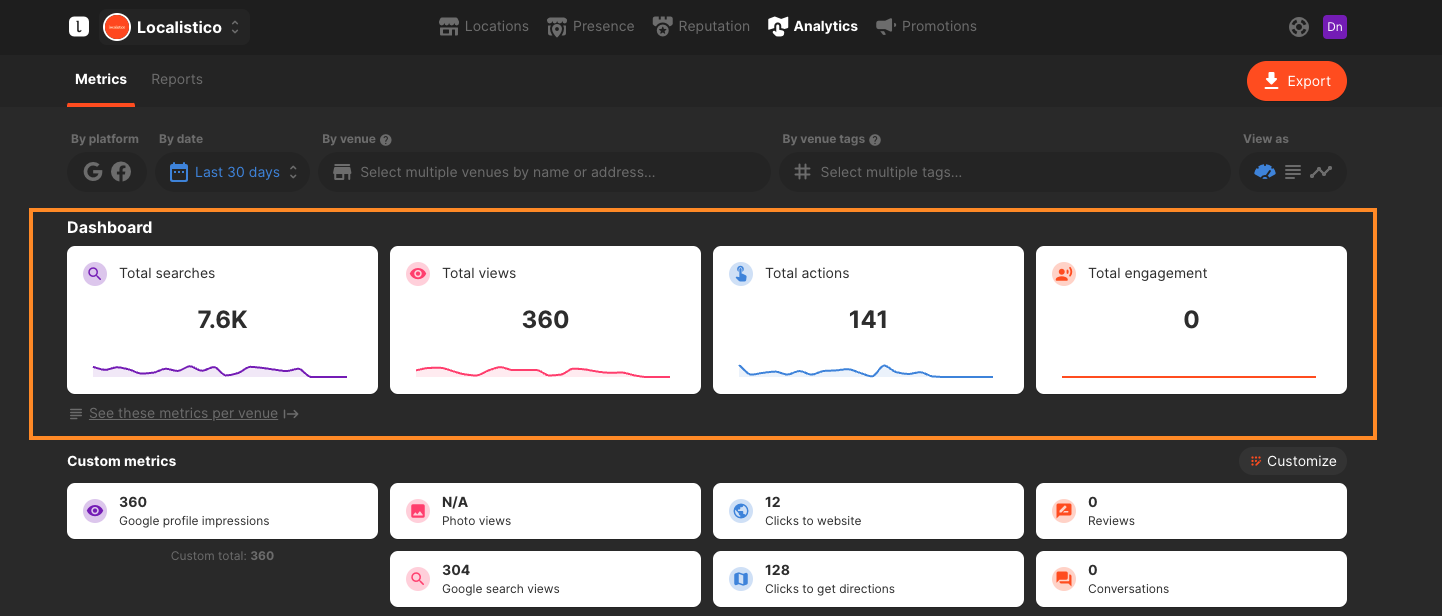
Task: Click the Total searches purple sparkline
Action: 220,371
